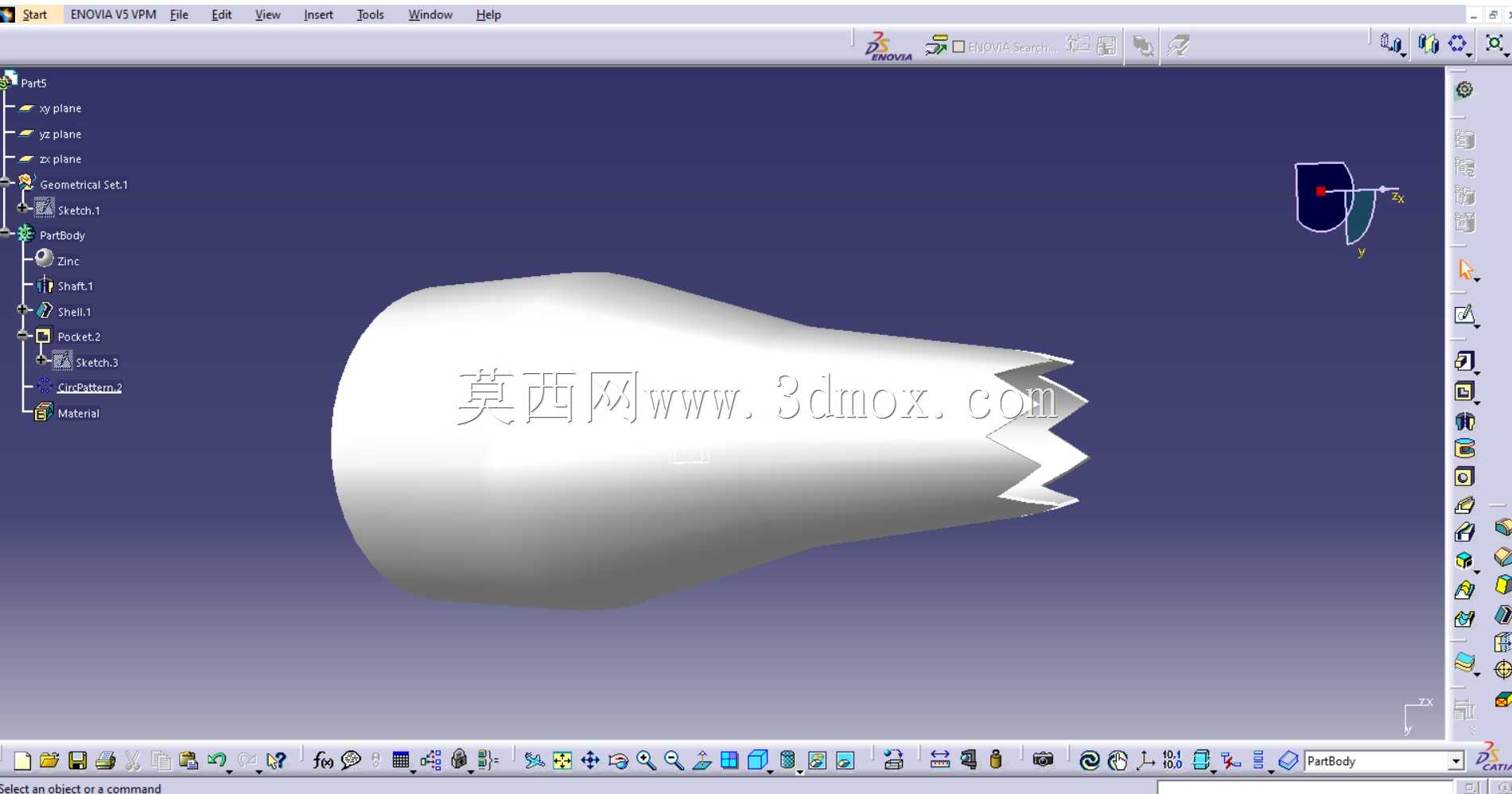
Task: Click the Hide/Show icon
Action: pyautogui.click(x=817, y=761)
